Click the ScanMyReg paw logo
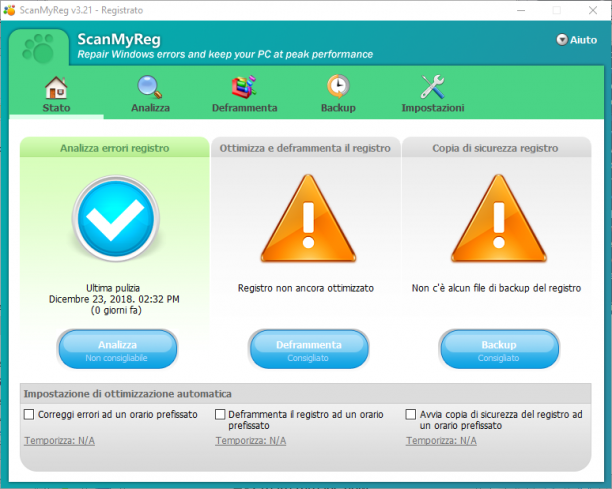 click(38, 48)
